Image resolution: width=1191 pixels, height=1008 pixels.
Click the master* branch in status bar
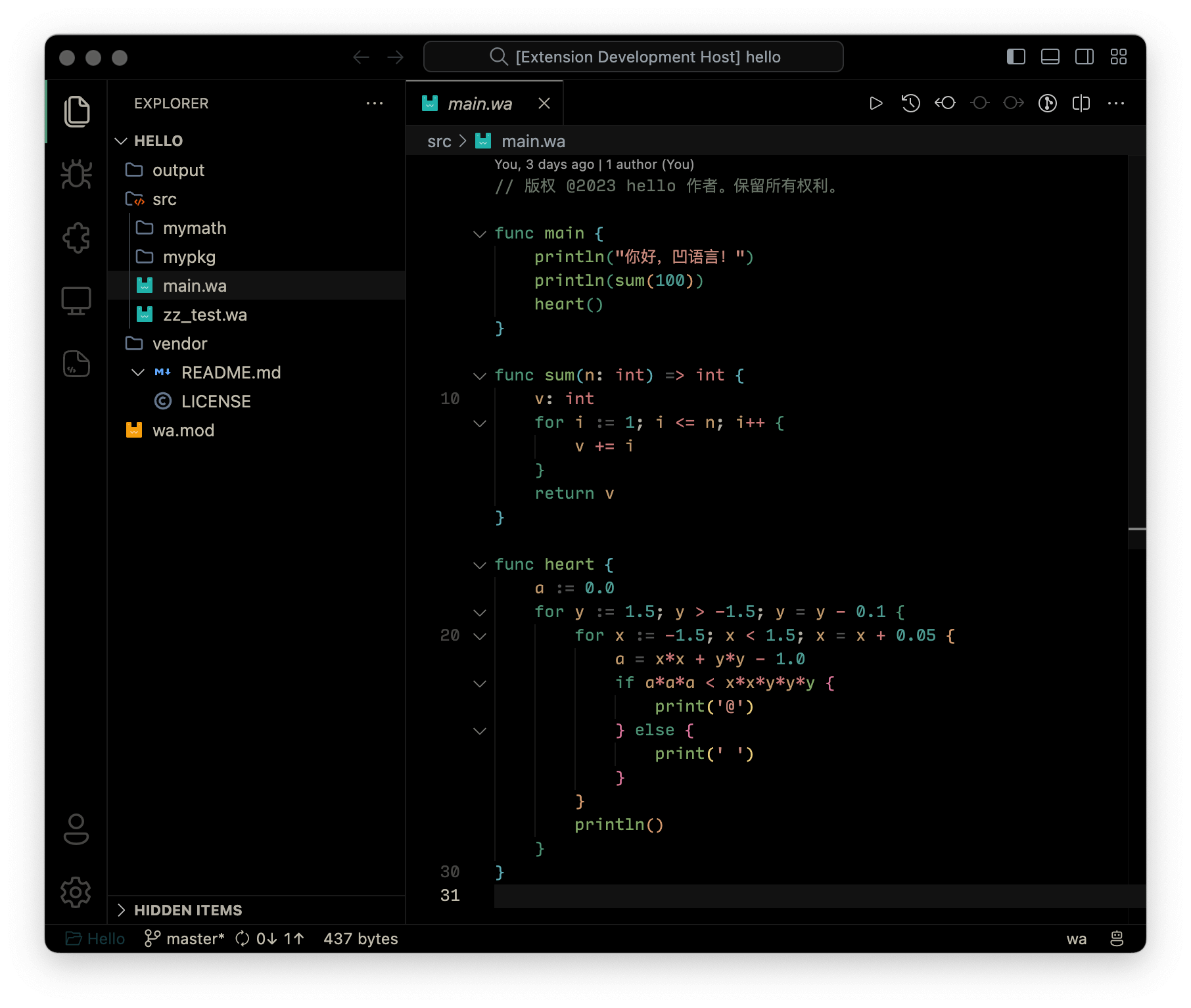pyautogui.click(x=185, y=939)
